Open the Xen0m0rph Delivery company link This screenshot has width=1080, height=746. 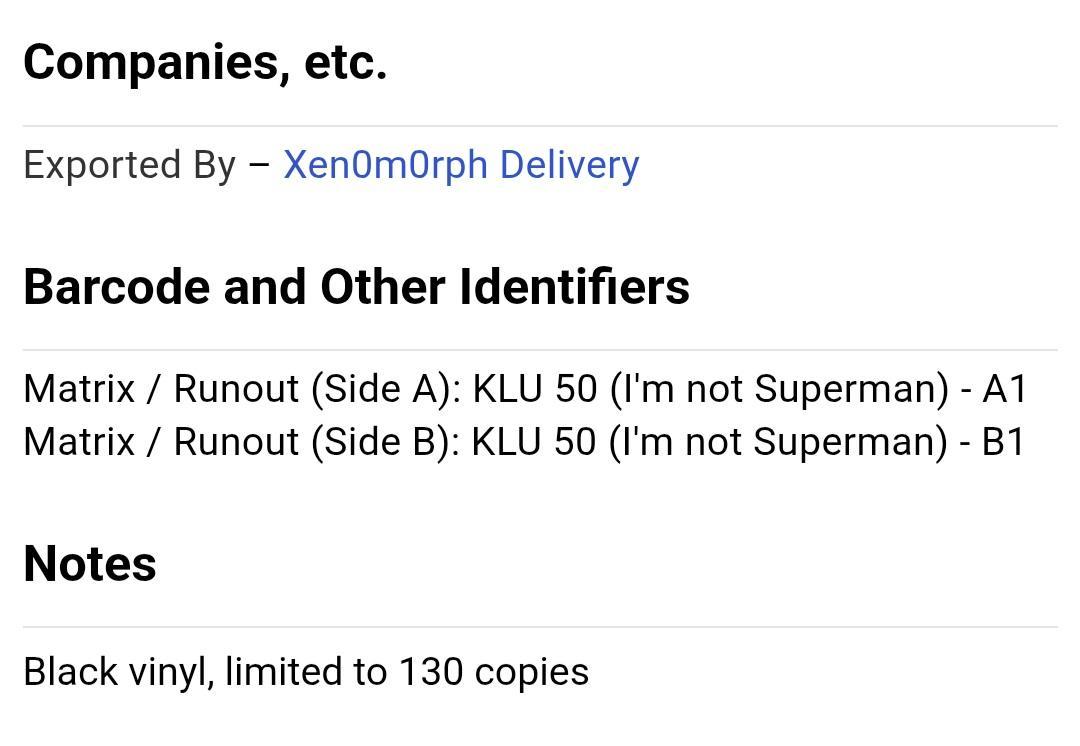pos(461,166)
